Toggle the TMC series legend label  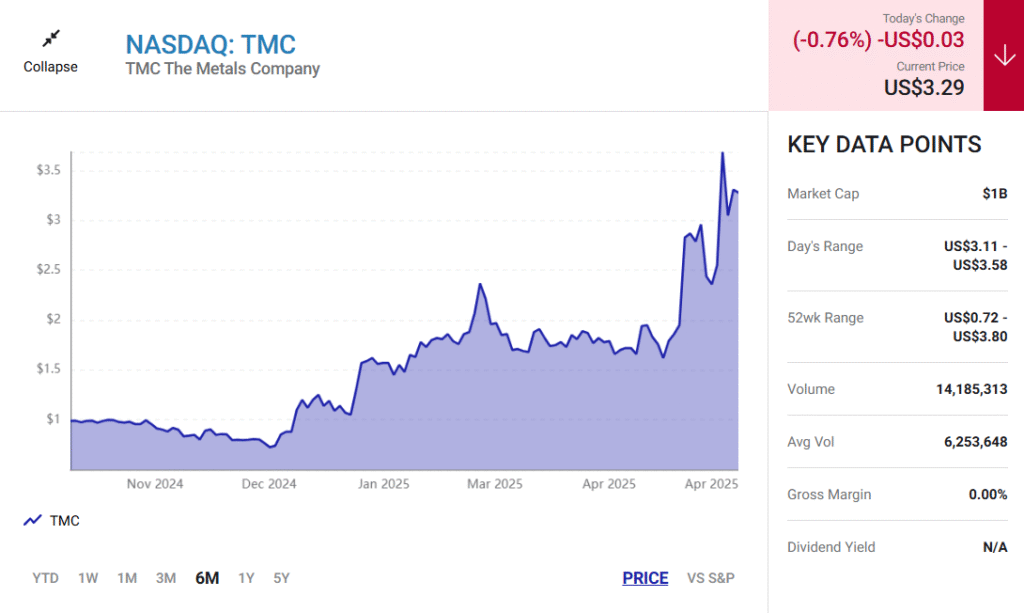(x=65, y=520)
